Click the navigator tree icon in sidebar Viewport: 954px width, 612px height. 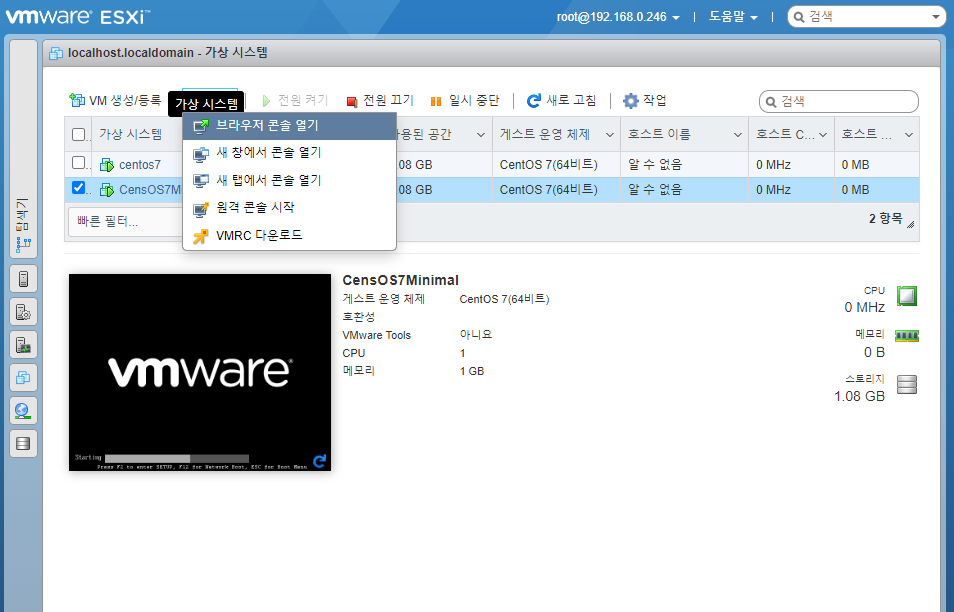(x=23, y=245)
